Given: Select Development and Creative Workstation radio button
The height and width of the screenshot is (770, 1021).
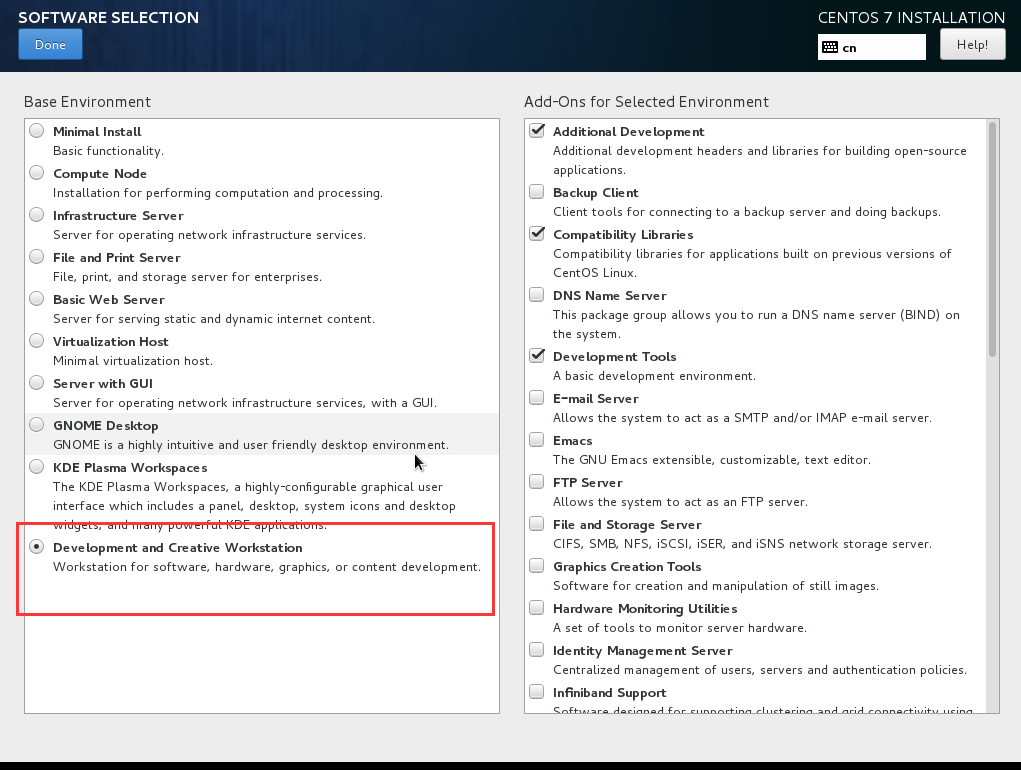Looking at the screenshot, I should tap(36, 547).
